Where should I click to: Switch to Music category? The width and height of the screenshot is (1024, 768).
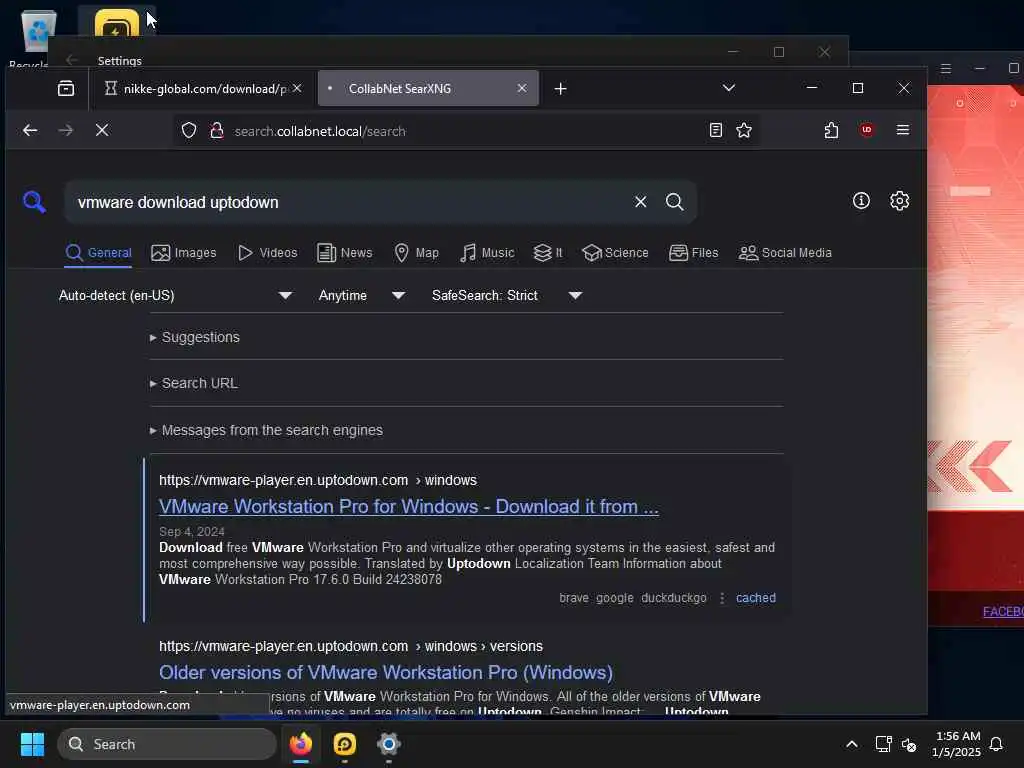[487, 253]
